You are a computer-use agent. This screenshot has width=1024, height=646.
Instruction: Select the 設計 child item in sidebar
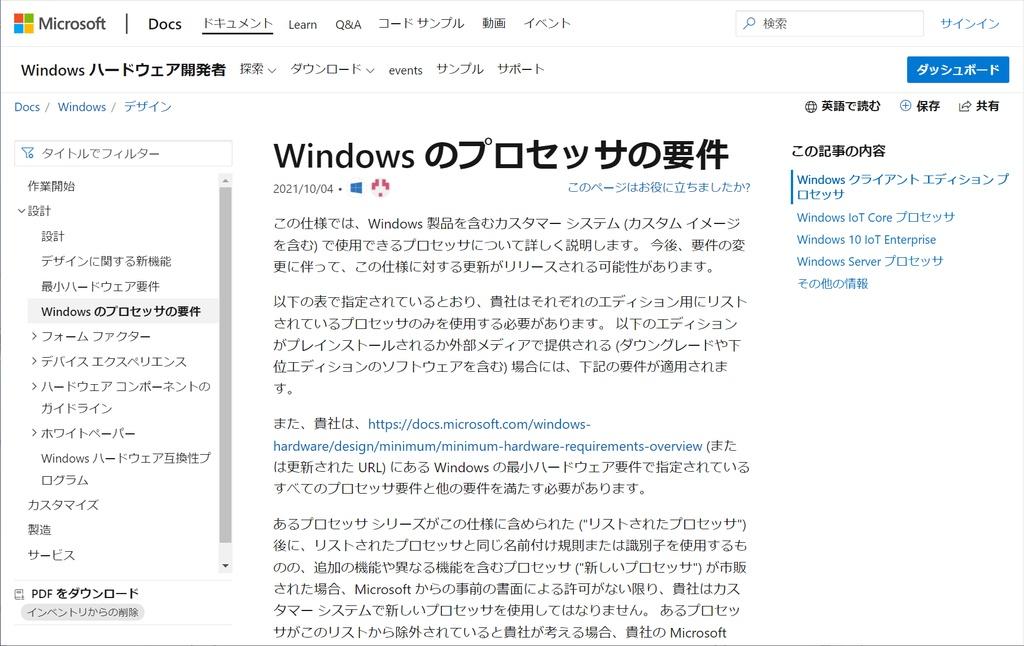pyautogui.click(x=53, y=236)
